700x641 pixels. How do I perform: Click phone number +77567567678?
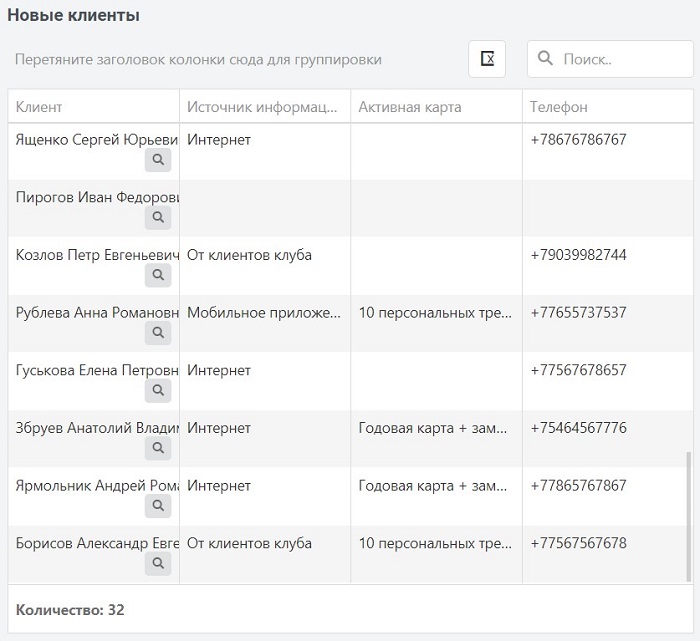pos(578,543)
